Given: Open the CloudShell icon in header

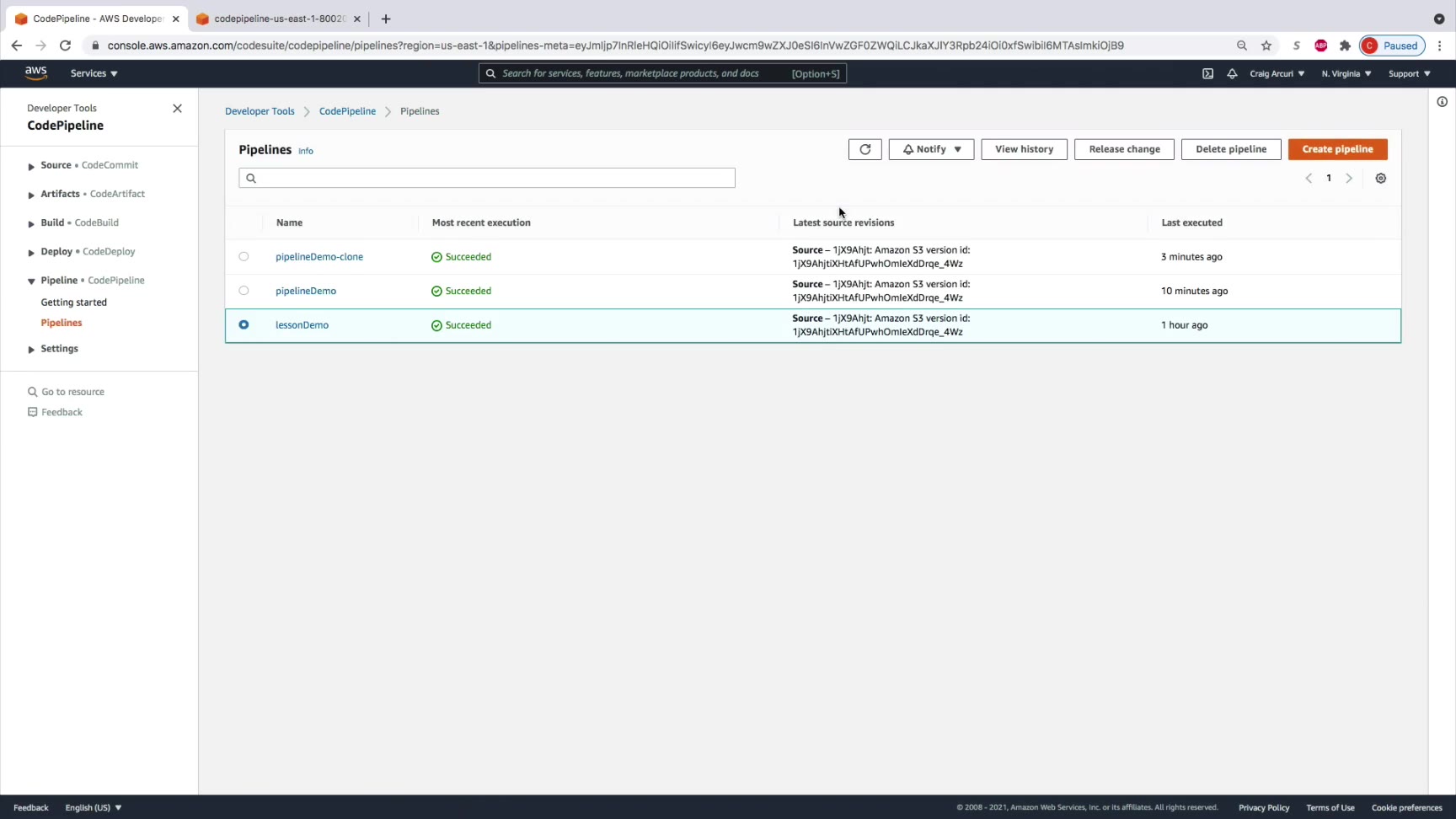Looking at the screenshot, I should coord(1207,73).
